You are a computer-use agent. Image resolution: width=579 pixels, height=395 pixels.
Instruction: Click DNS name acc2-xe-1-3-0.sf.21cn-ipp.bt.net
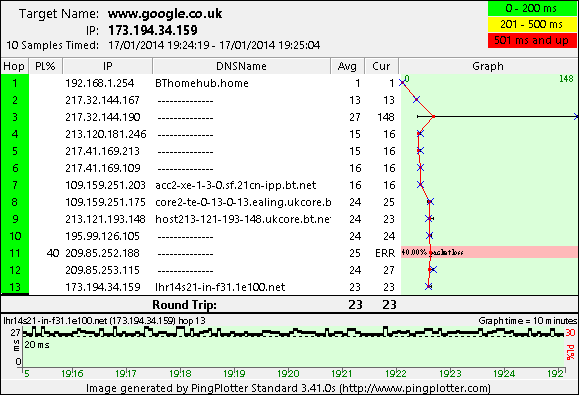(236, 185)
